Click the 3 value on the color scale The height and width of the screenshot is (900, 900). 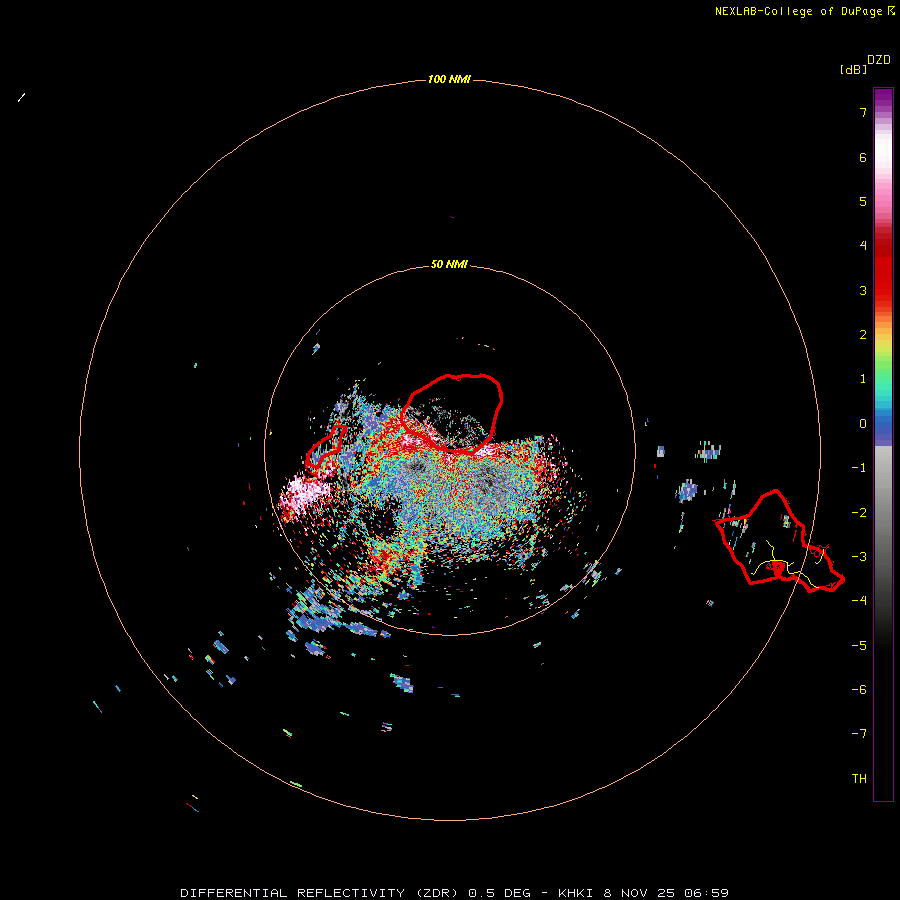[x=863, y=290]
